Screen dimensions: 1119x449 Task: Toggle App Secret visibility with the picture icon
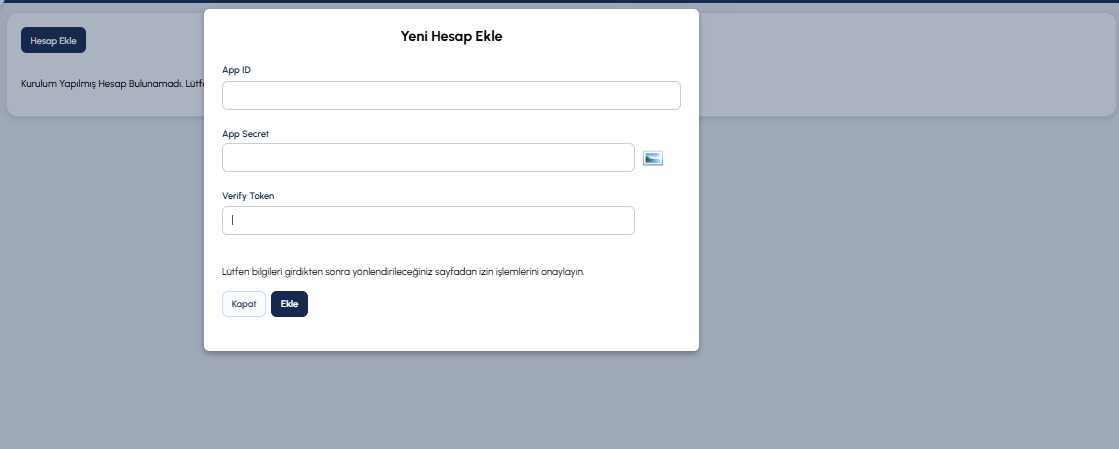(653, 158)
